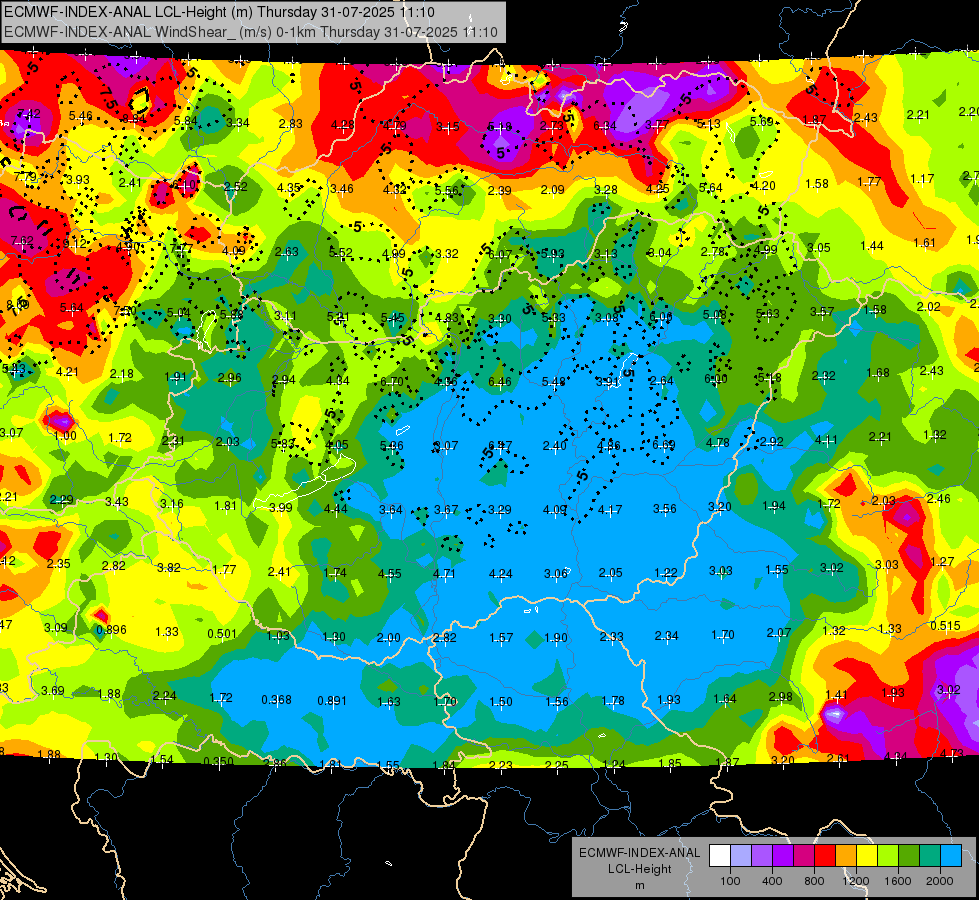Click the wind shear value '6.00'
979x900 pixels.
(716, 378)
